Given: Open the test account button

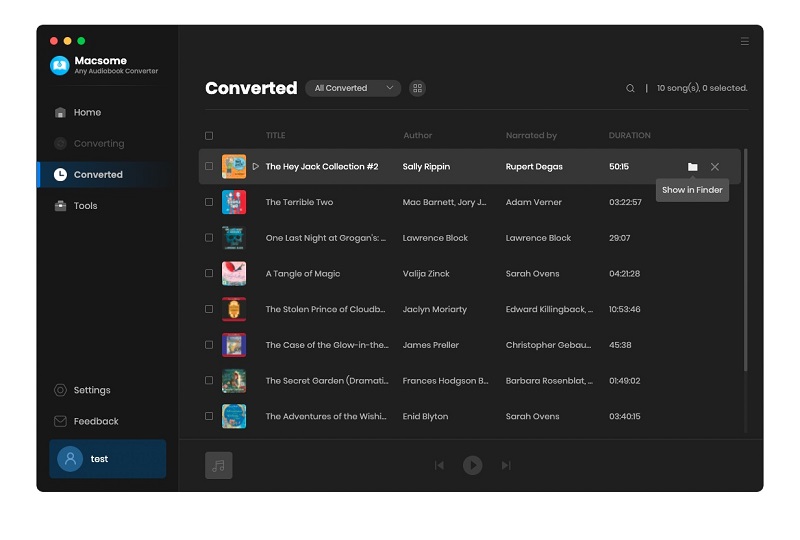Looking at the screenshot, I should tap(108, 459).
